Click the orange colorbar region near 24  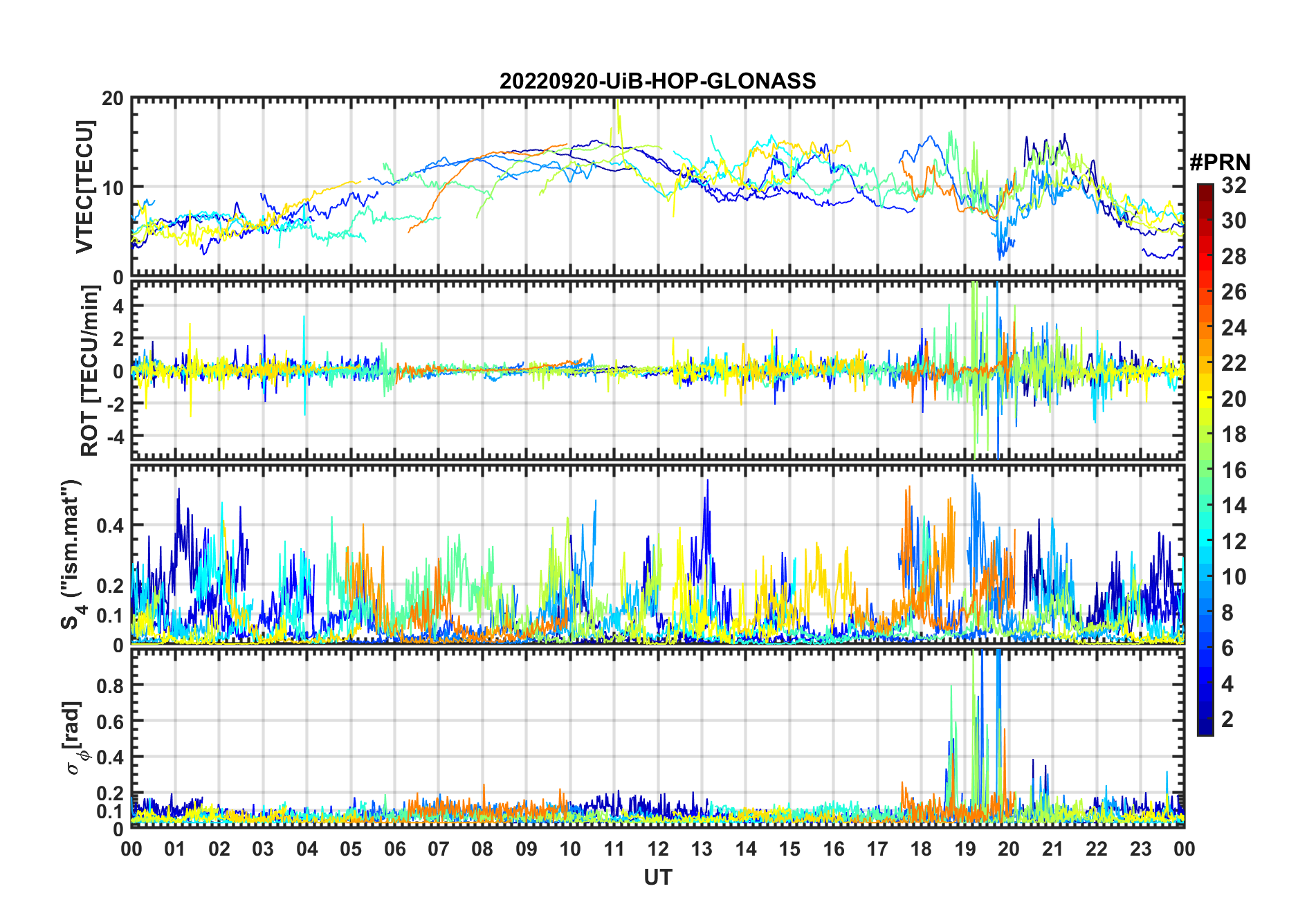(x=1205, y=328)
